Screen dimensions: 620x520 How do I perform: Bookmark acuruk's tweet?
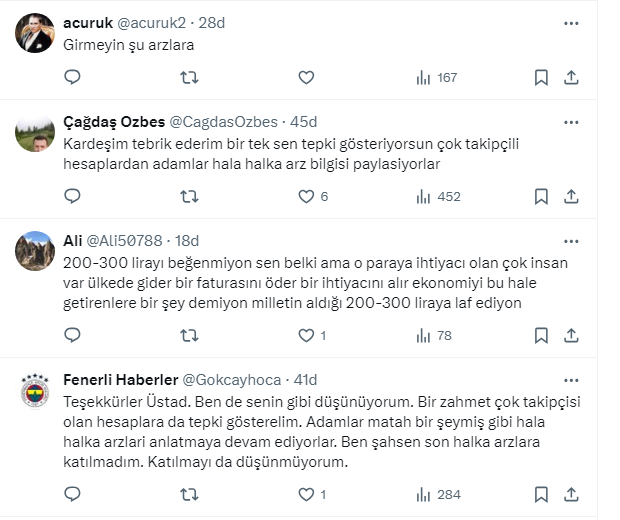pyautogui.click(x=541, y=78)
